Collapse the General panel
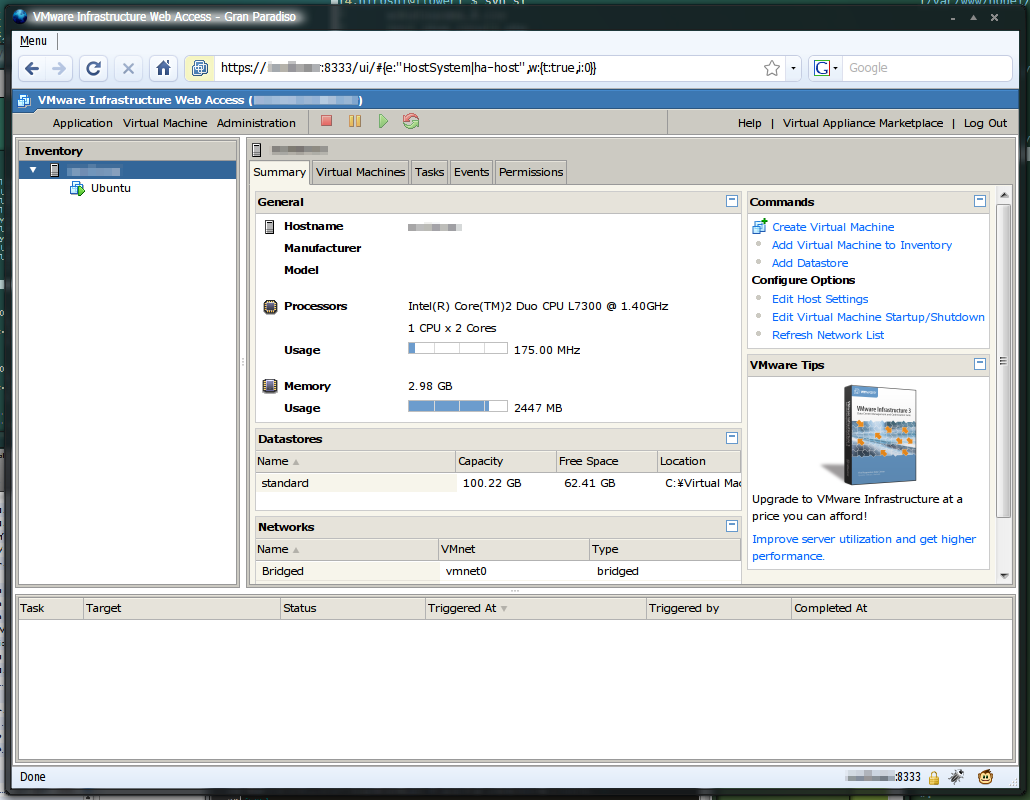The height and width of the screenshot is (800, 1030). [x=732, y=201]
